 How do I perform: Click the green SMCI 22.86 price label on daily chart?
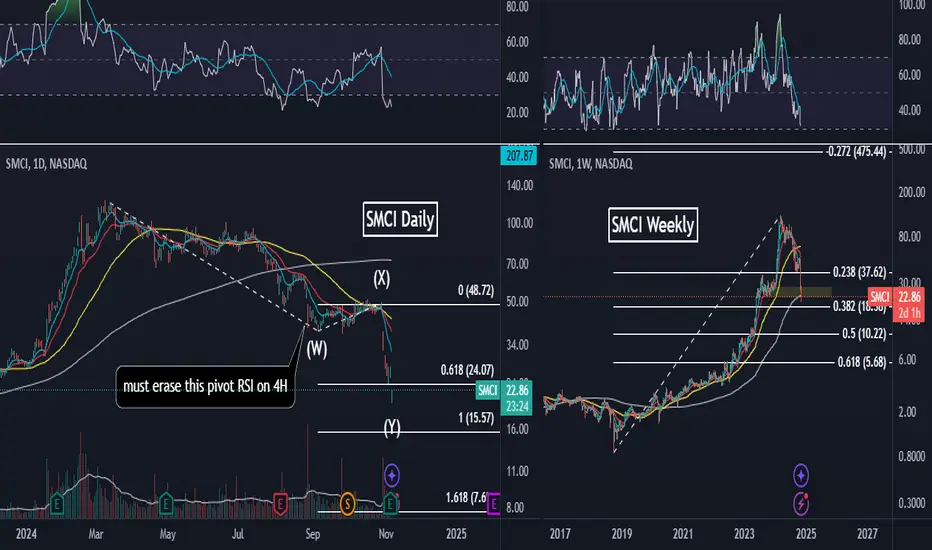click(x=504, y=390)
